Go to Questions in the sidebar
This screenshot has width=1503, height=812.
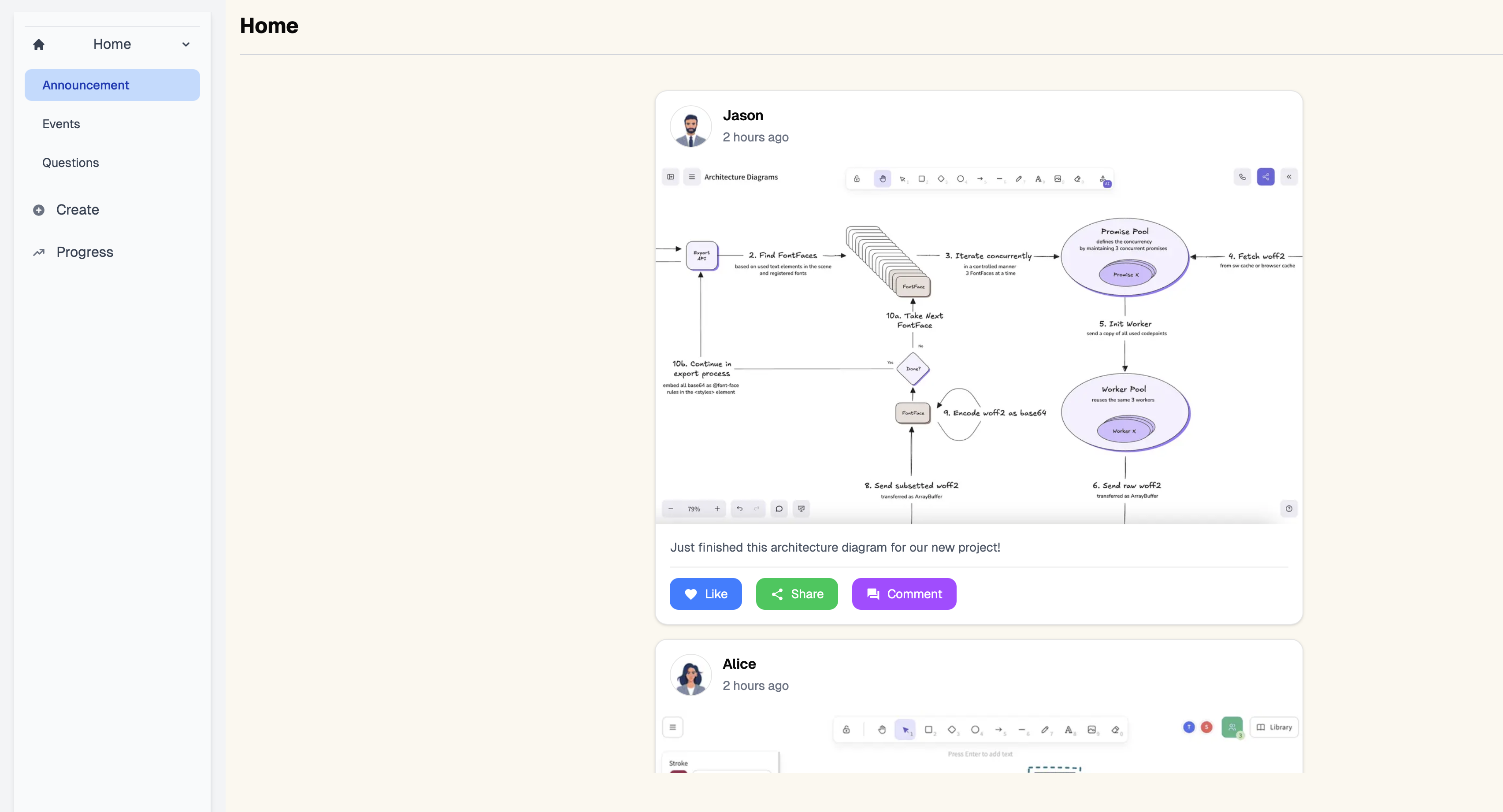[x=70, y=163]
